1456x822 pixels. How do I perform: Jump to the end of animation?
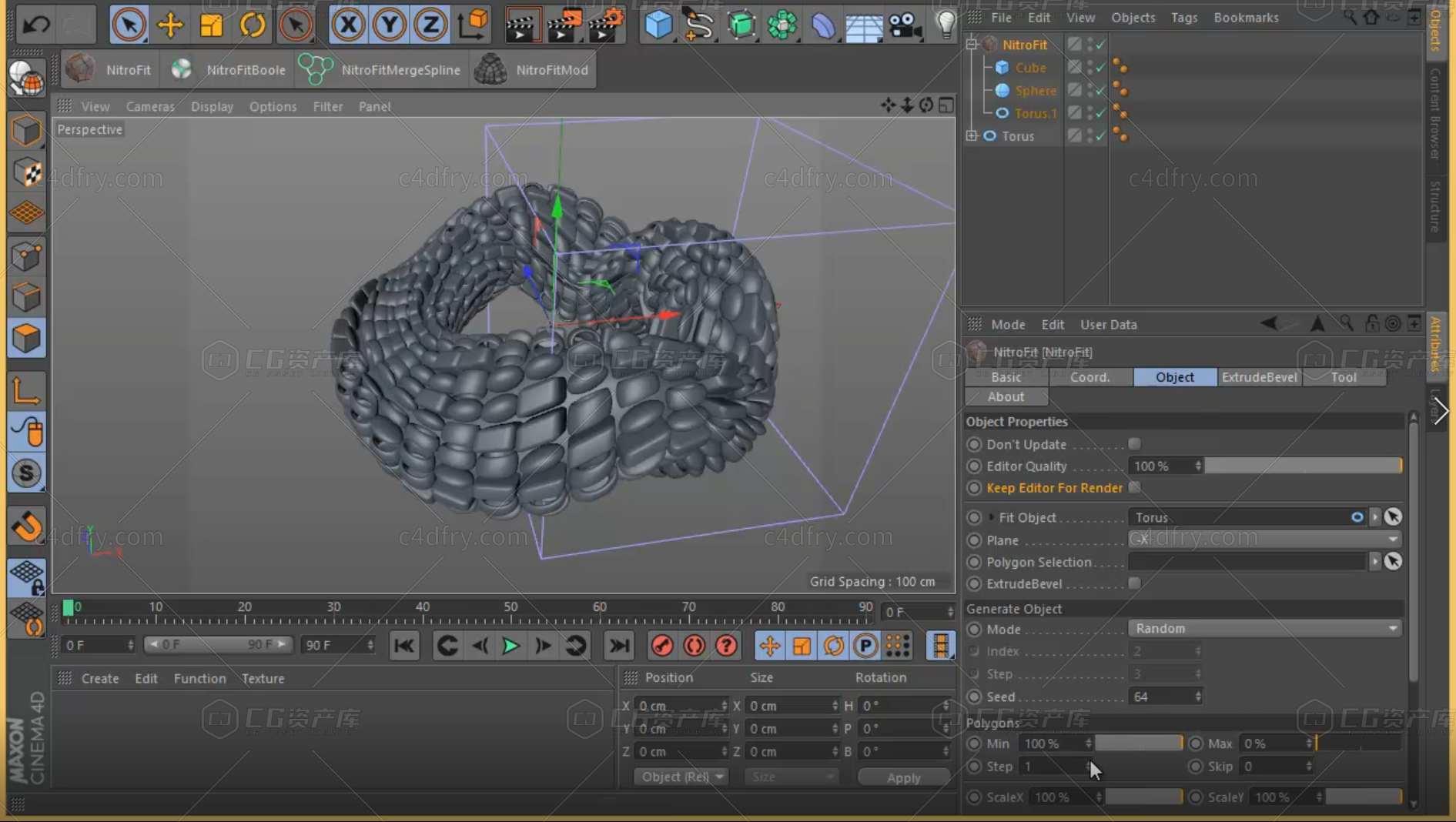619,646
